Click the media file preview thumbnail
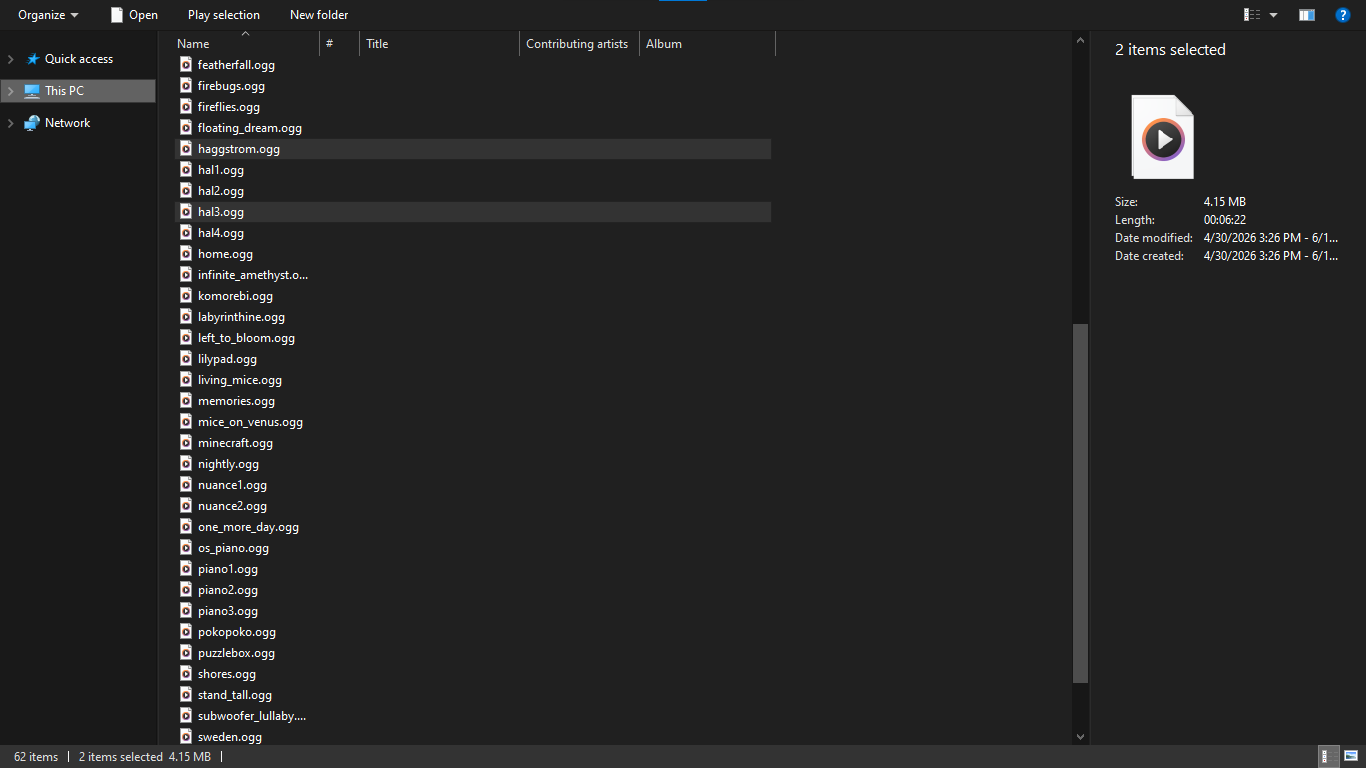Viewport: 1366px width, 768px height. (1163, 137)
